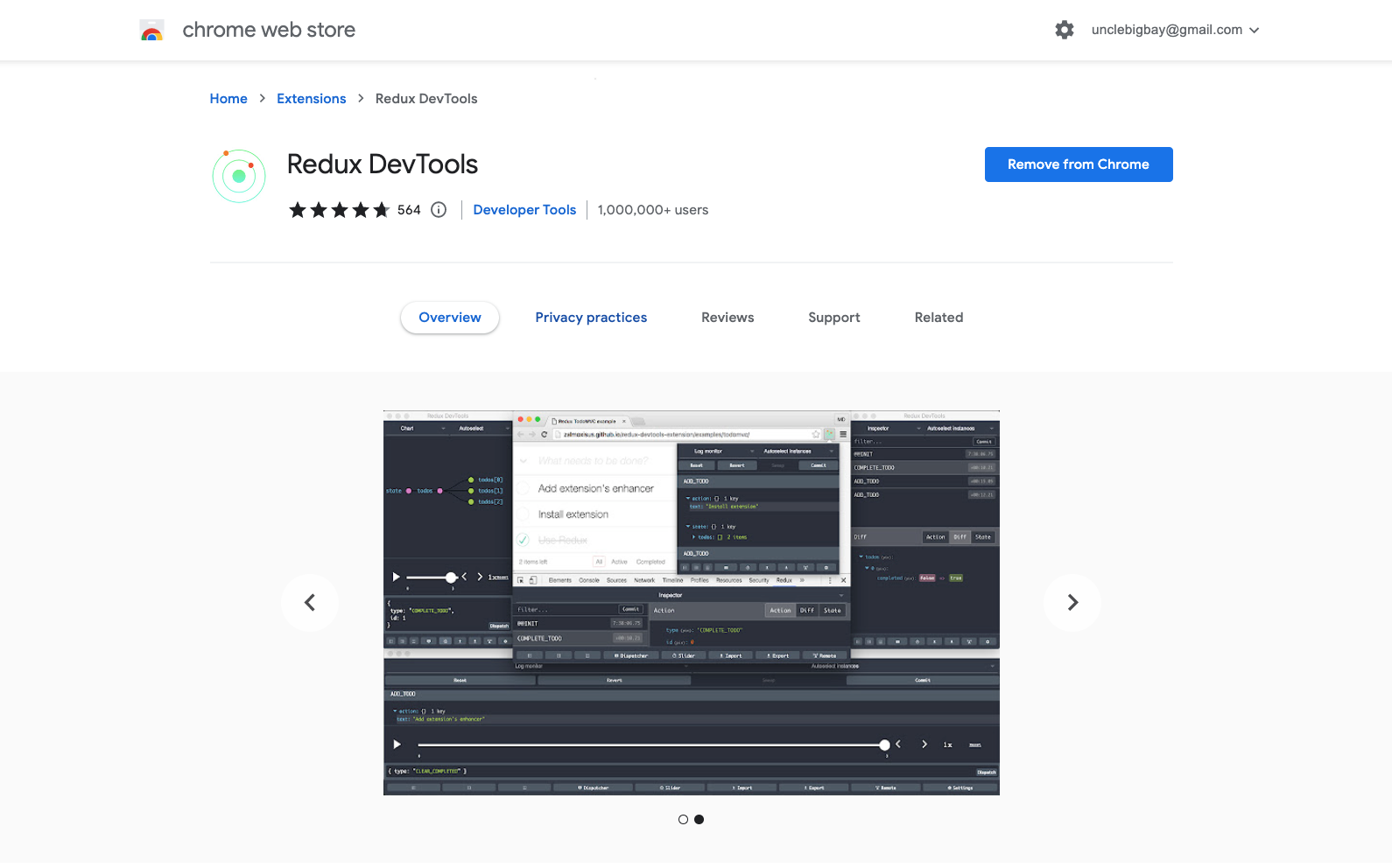Open the rating info circle icon
This screenshot has width=1392, height=868.
[x=439, y=210]
